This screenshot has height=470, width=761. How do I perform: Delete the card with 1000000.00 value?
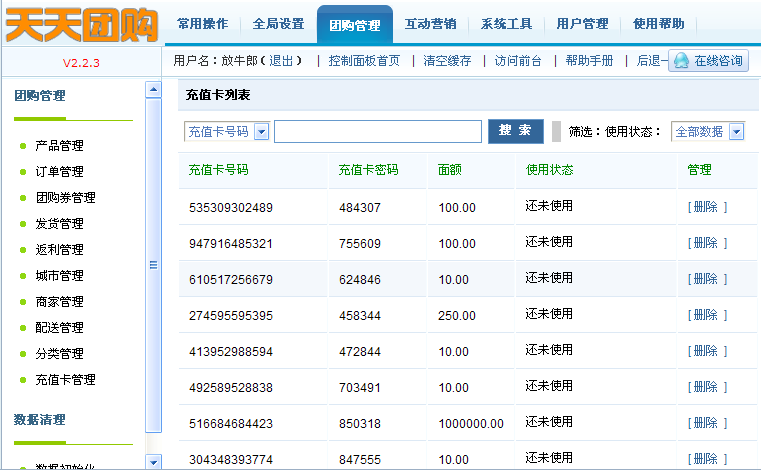coord(707,423)
